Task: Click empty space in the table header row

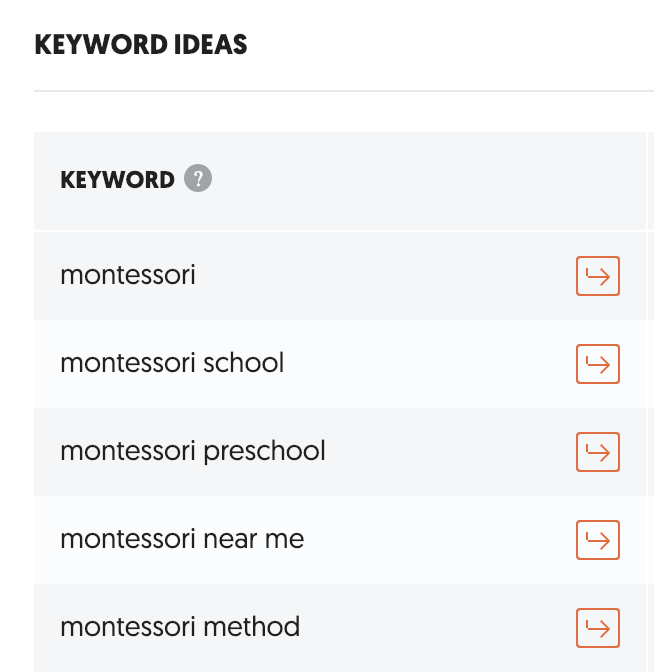Action: coord(420,180)
